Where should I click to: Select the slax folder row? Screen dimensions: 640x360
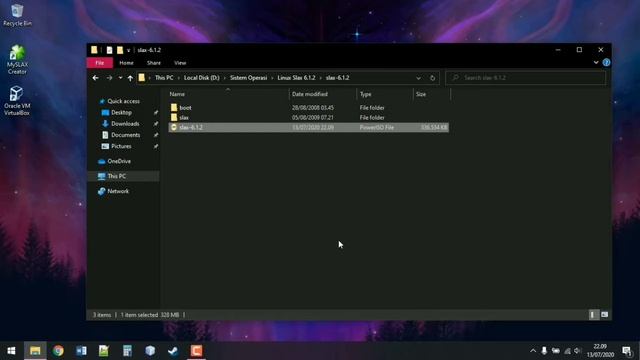coord(309,117)
